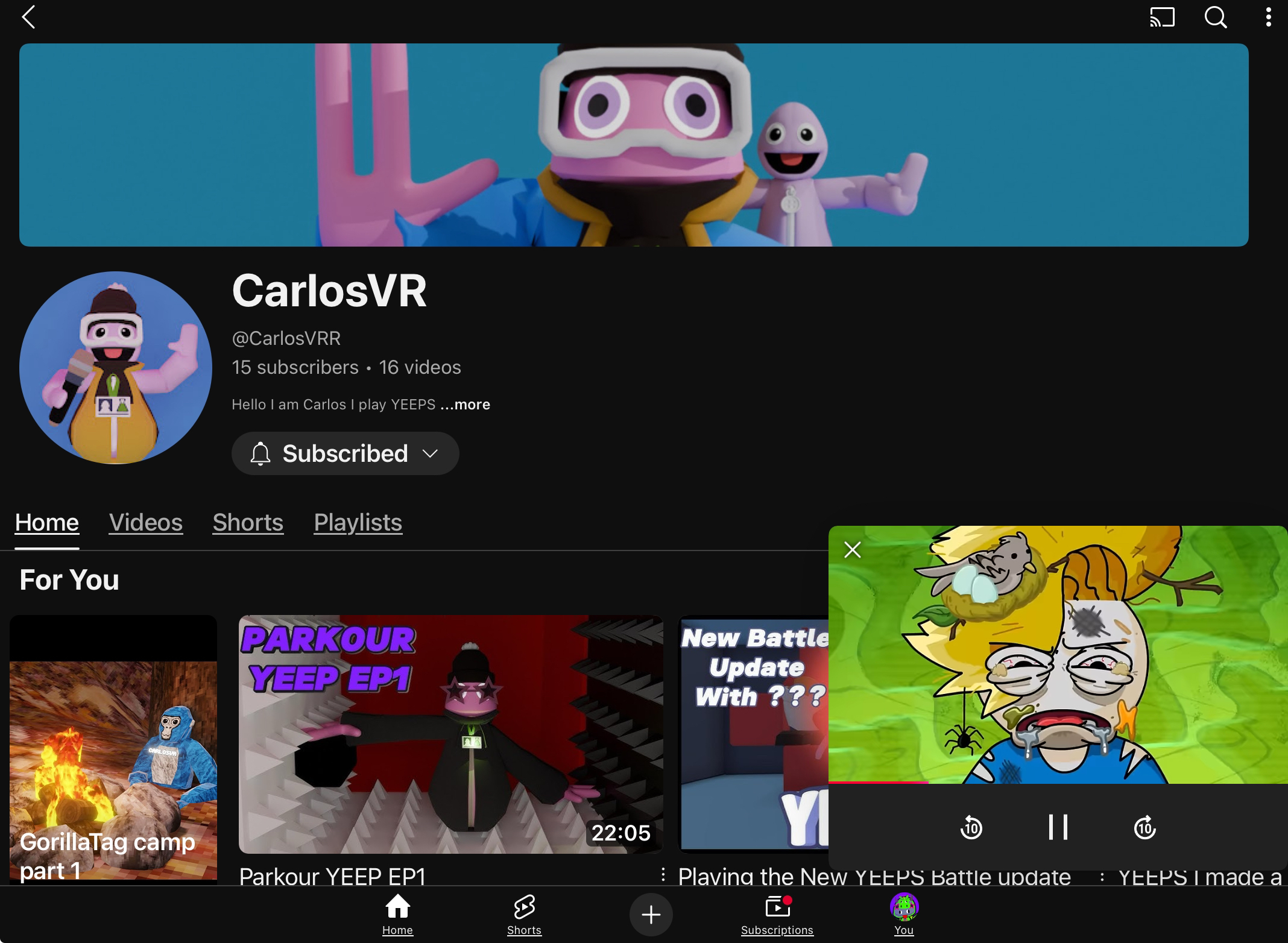Open Playing the New YEEPS Battle update title
1288x943 pixels.
point(874,877)
